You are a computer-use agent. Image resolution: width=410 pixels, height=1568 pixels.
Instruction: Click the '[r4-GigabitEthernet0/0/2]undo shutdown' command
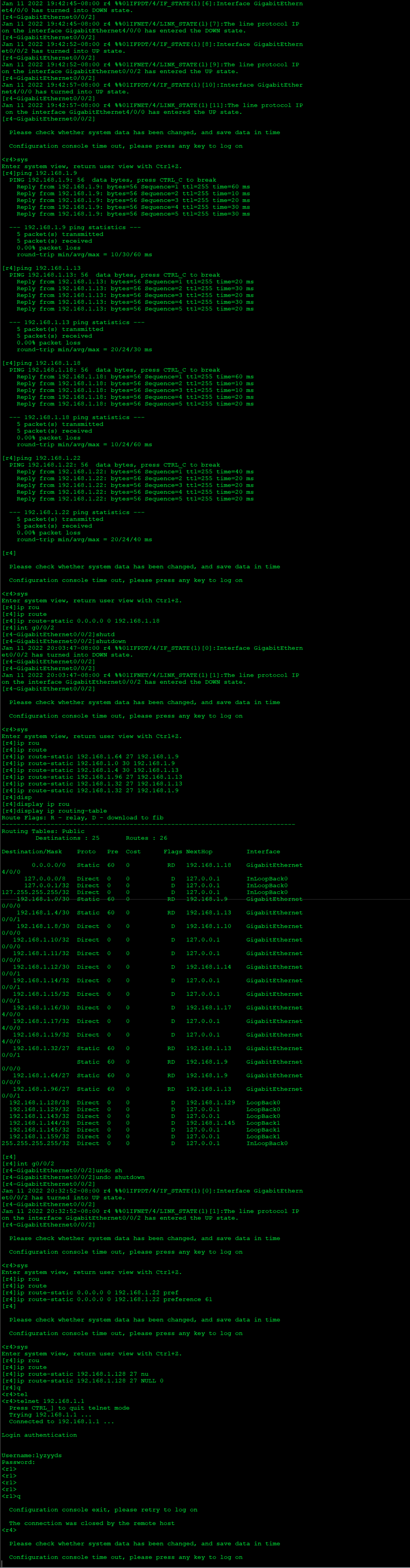point(74,1177)
